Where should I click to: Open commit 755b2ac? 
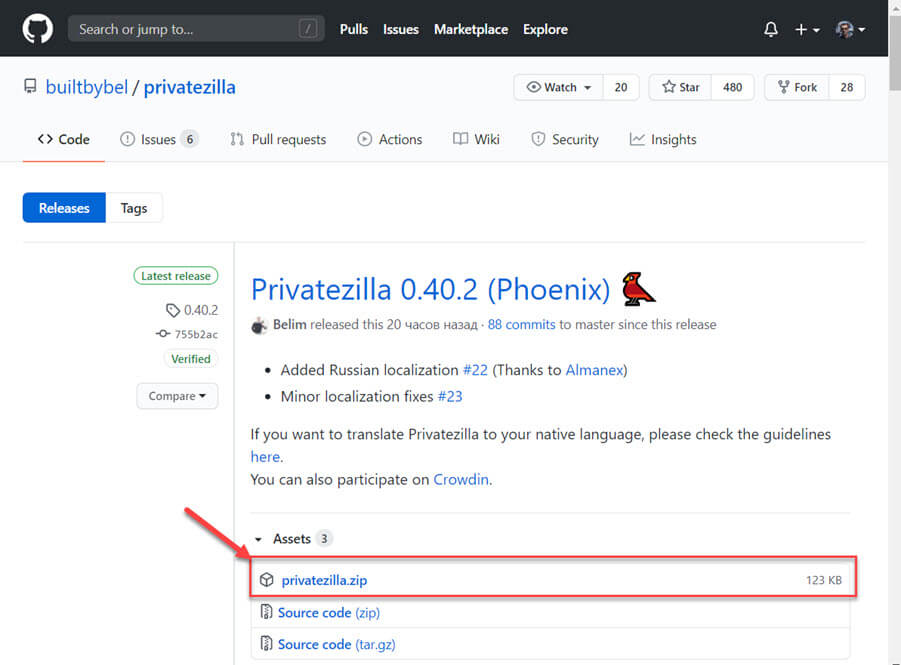(187, 334)
